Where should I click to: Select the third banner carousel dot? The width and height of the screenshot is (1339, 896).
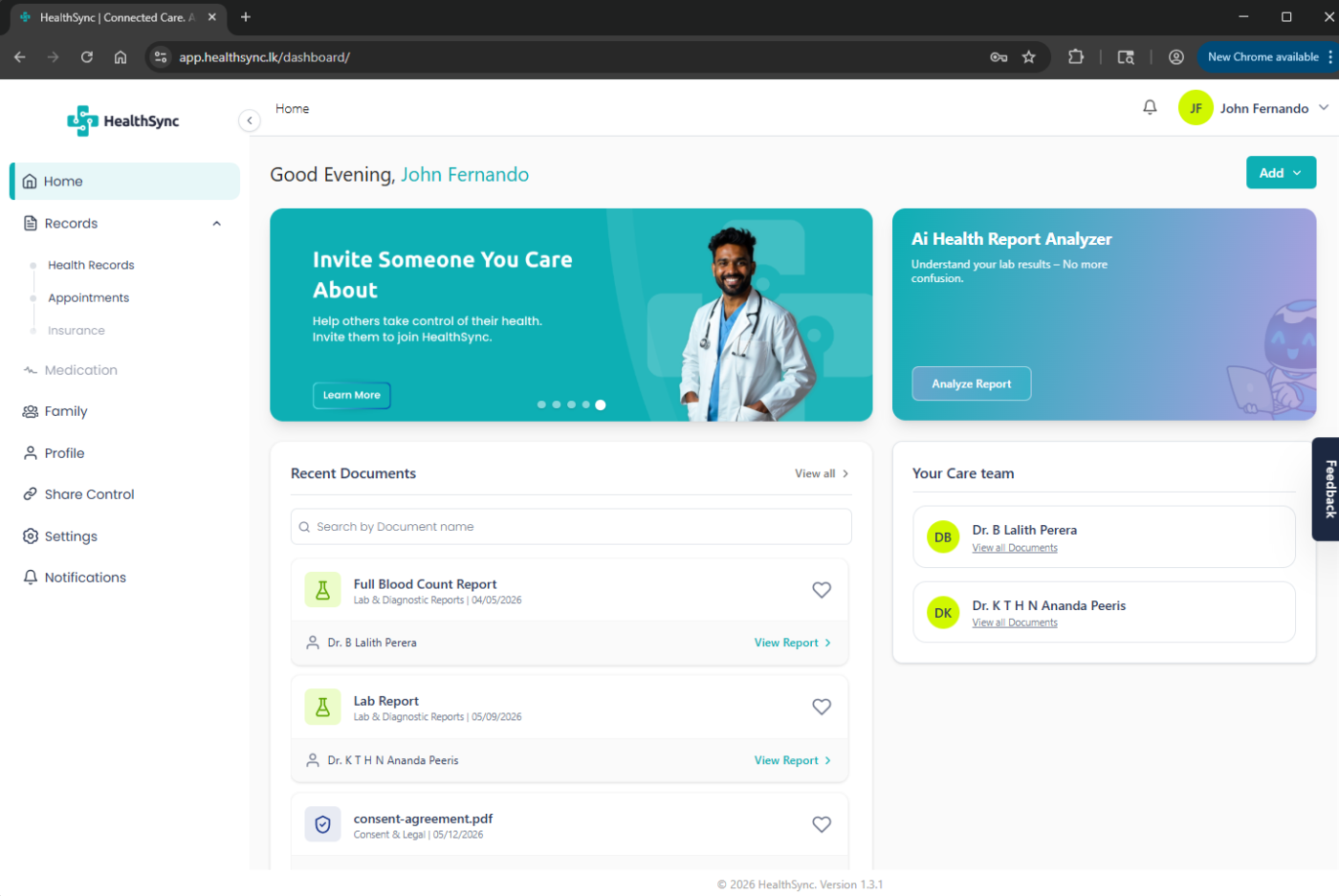pos(571,404)
